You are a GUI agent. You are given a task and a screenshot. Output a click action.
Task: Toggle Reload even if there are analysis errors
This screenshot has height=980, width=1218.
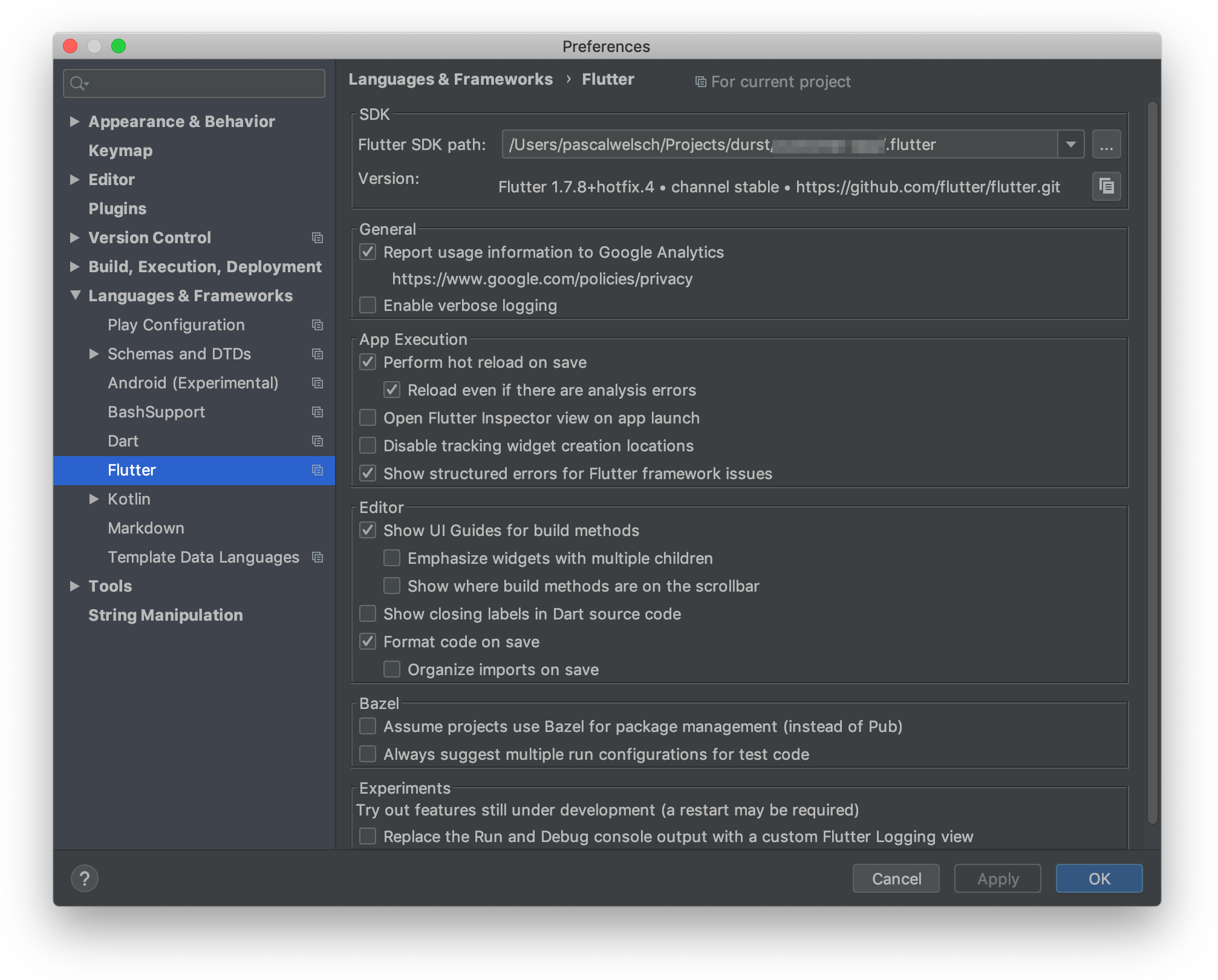[392, 390]
